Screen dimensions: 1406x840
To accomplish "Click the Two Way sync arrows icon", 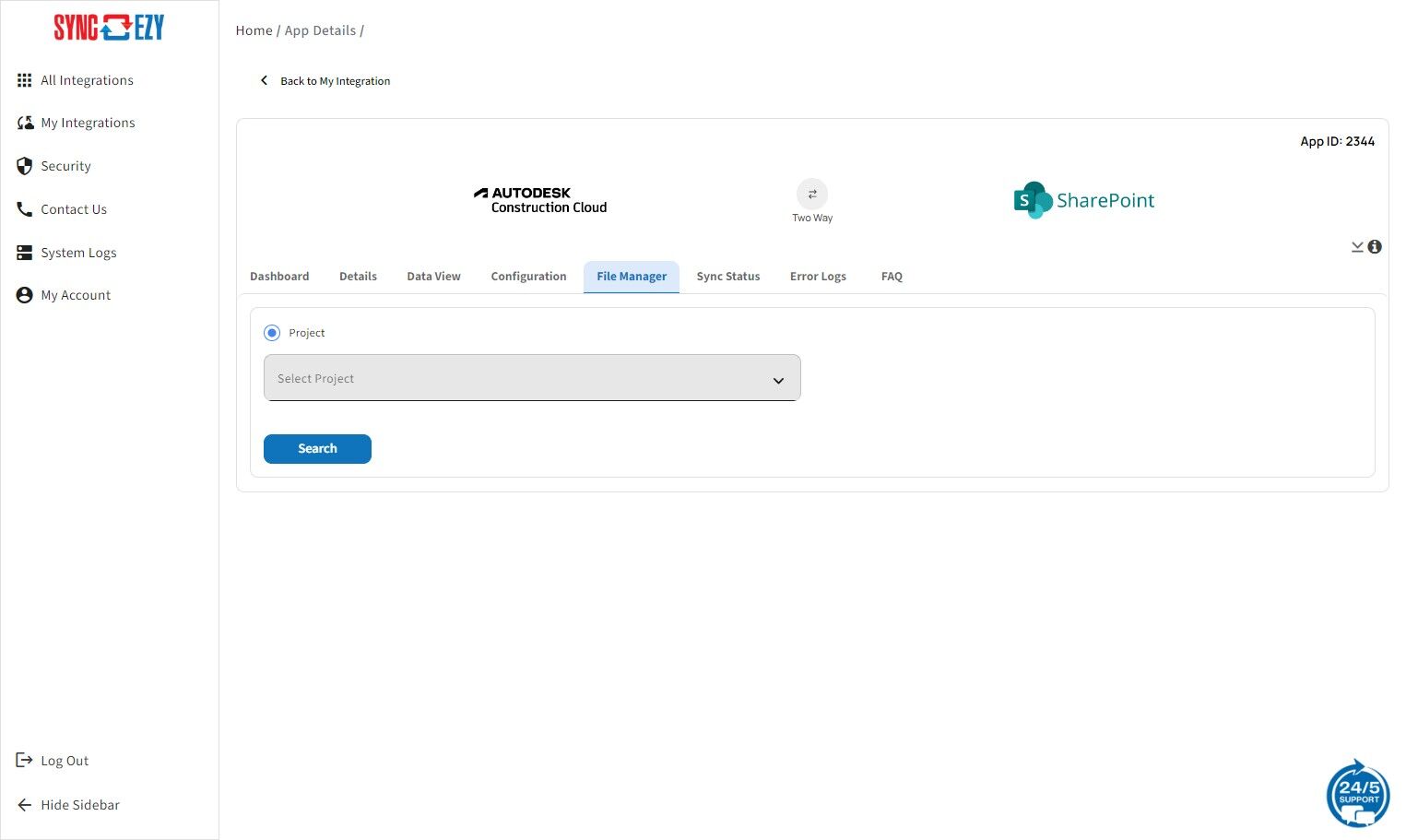I will pyautogui.click(x=812, y=194).
